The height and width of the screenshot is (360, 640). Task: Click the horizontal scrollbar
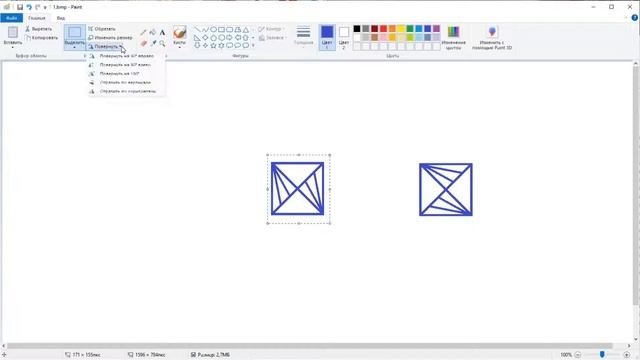pos(309,346)
